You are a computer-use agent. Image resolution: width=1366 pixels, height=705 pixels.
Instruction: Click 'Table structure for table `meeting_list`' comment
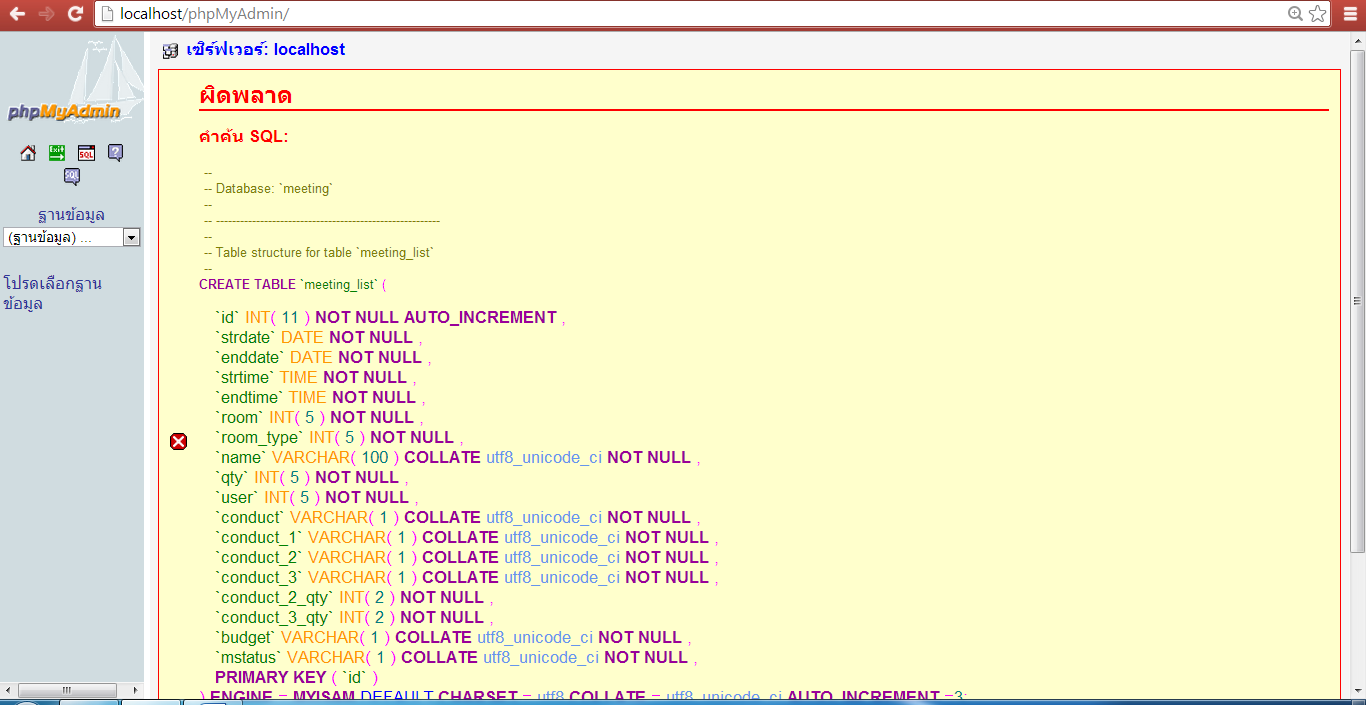pos(319,252)
